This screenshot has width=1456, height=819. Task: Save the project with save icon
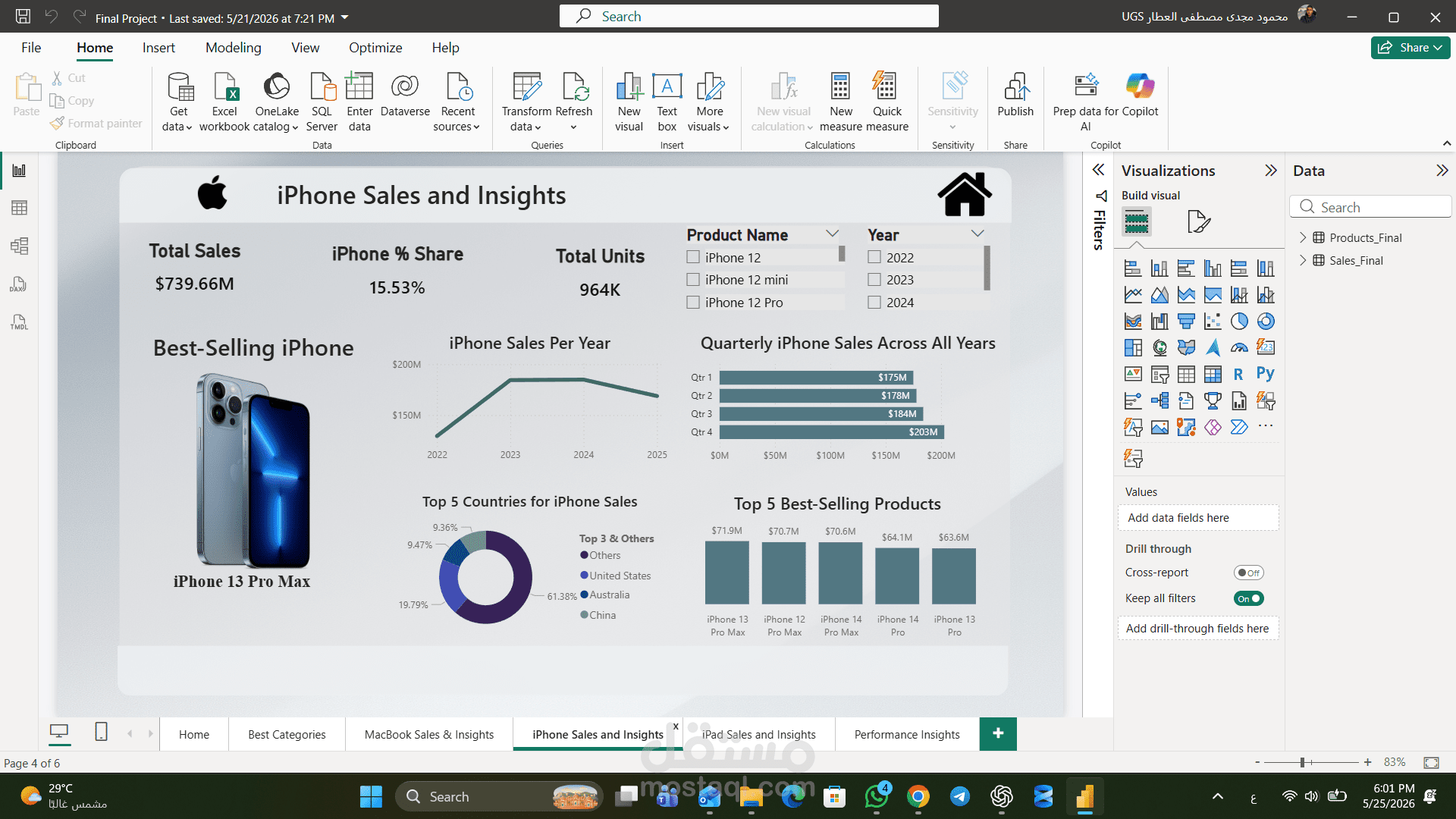[24, 17]
